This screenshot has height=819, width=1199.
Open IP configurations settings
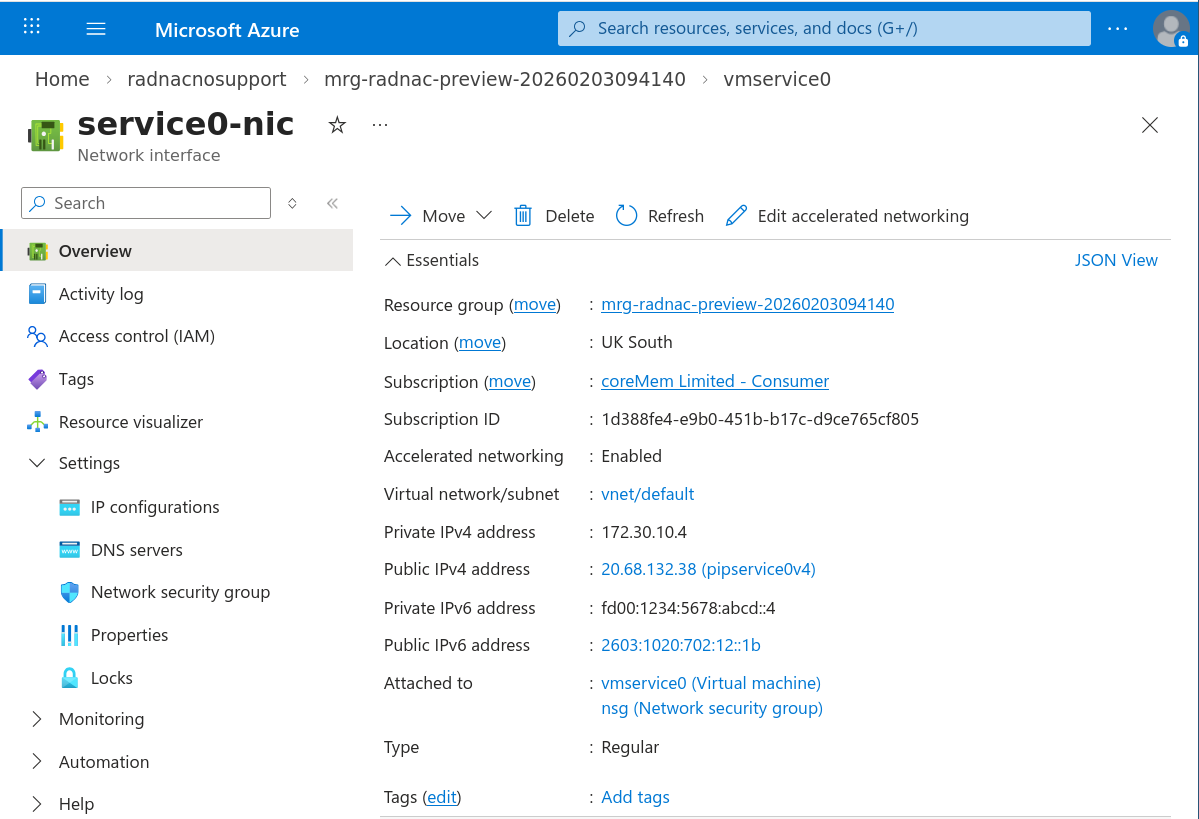(154, 507)
